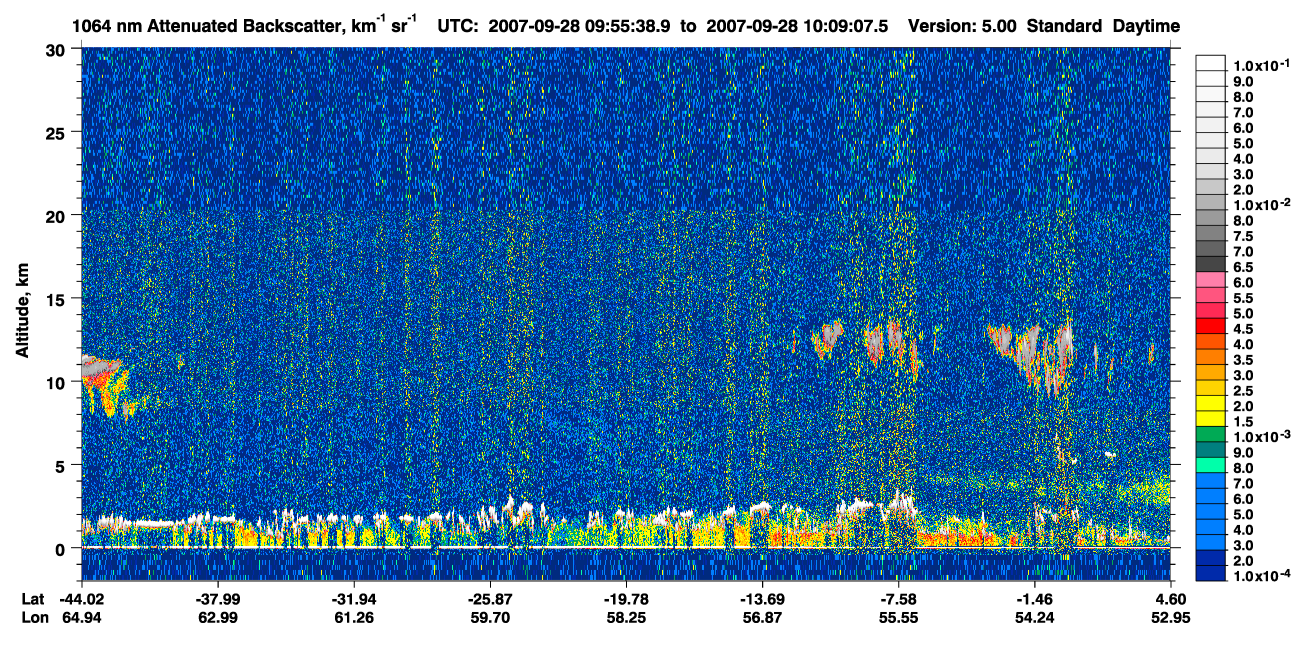Click longitude value '62.99'
This screenshot has height=667, width=1300.
point(218,617)
